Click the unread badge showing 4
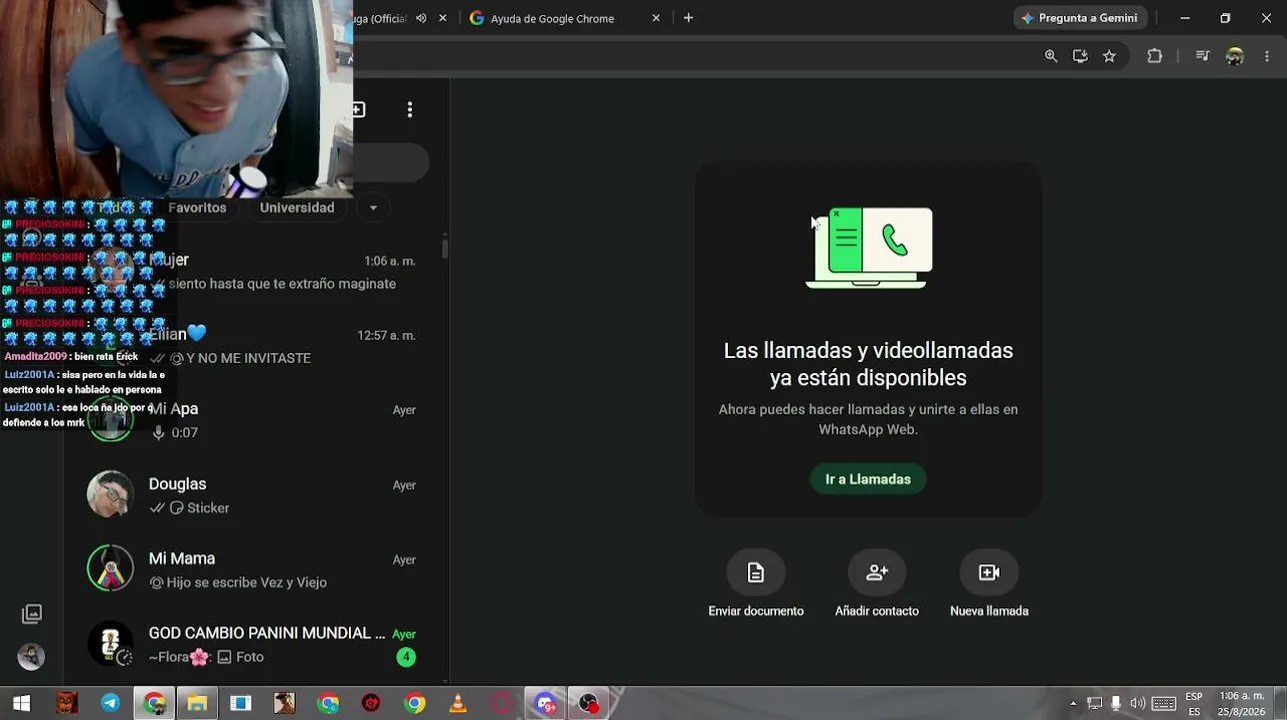 click(405, 657)
